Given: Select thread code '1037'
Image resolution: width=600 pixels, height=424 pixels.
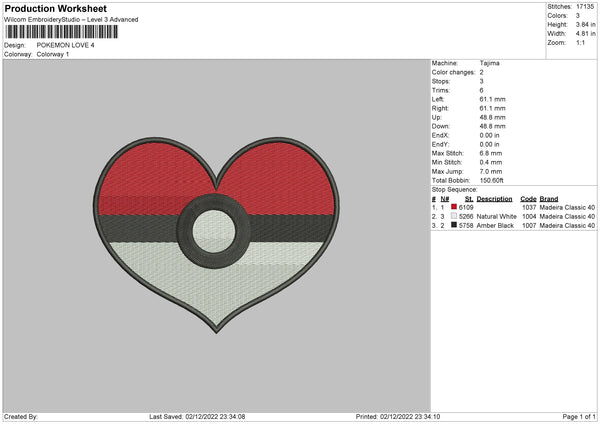Looking at the screenshot, I should point(529,207).
